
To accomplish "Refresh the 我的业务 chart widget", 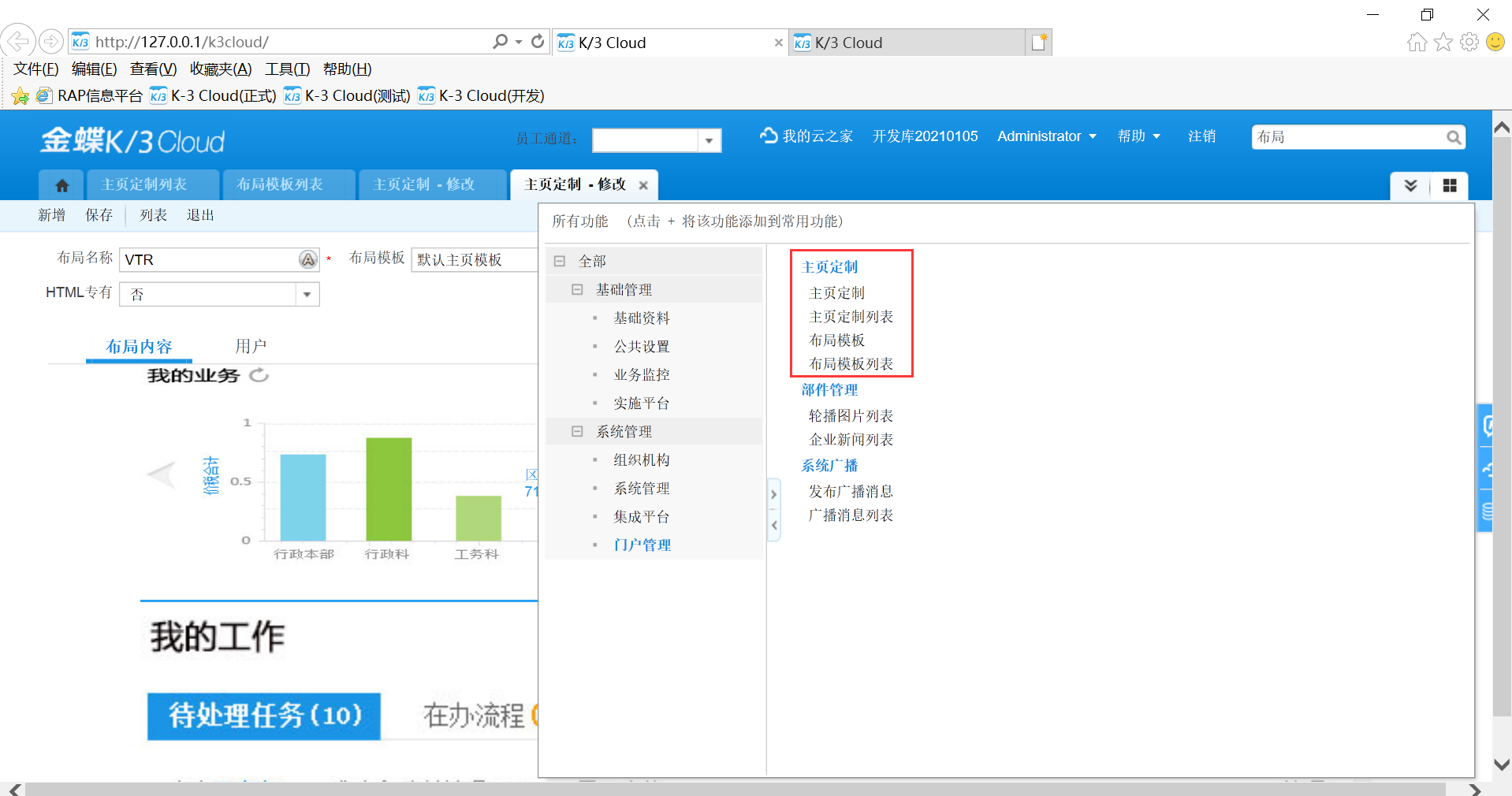I will pyautogui.click(x=259, y=375).
